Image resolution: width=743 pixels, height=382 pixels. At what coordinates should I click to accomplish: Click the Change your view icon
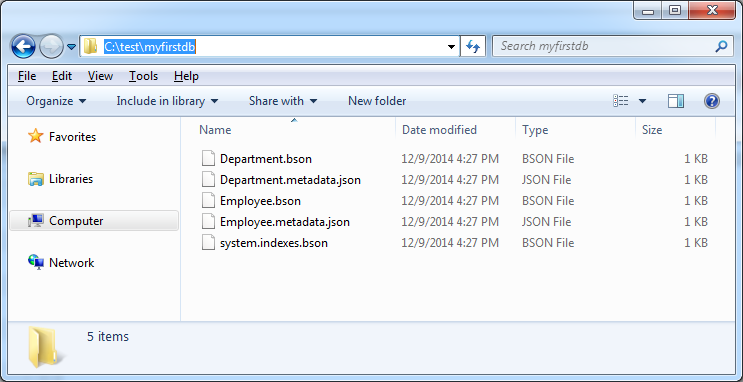[x=621, y=101]
